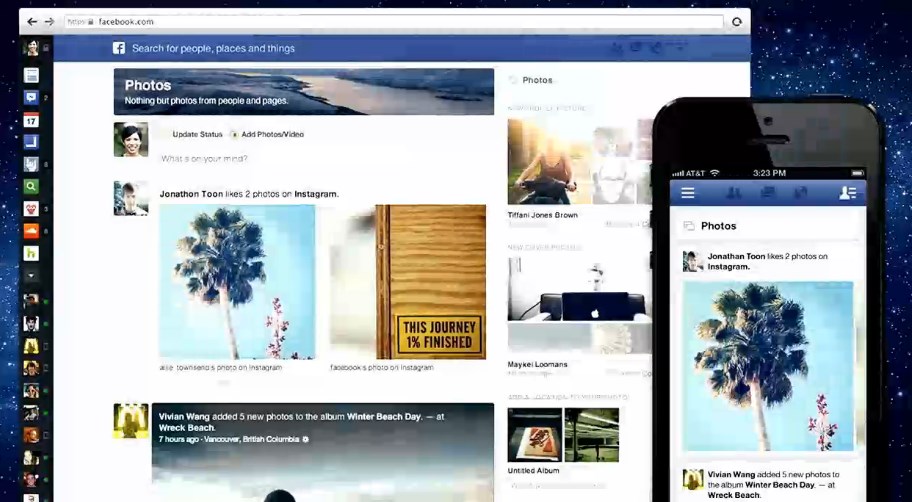Open the first Untitled Album thumbnail
Image resolution: width=912 pixels, height=502 pixels.
535,435
